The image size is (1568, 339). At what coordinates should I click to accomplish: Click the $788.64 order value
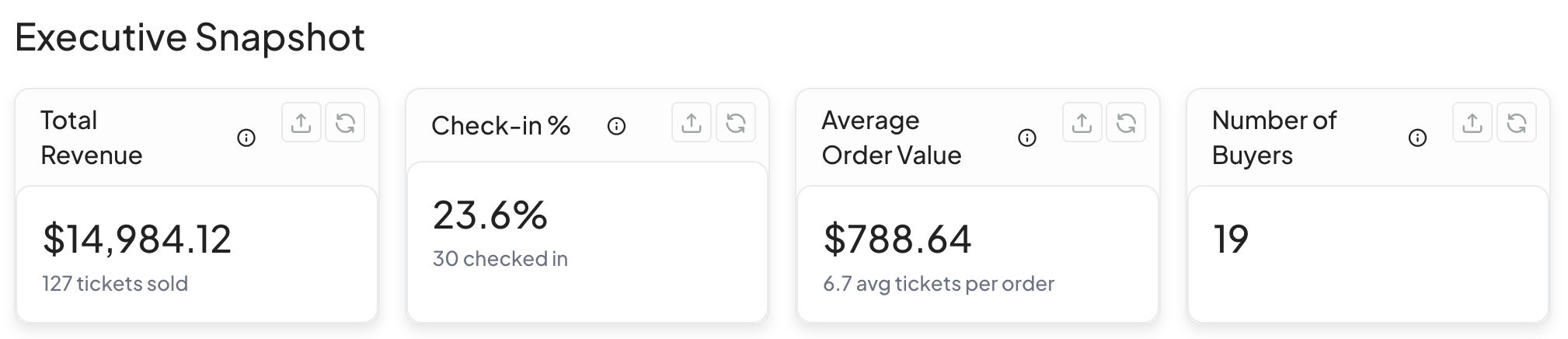point(897,239)
